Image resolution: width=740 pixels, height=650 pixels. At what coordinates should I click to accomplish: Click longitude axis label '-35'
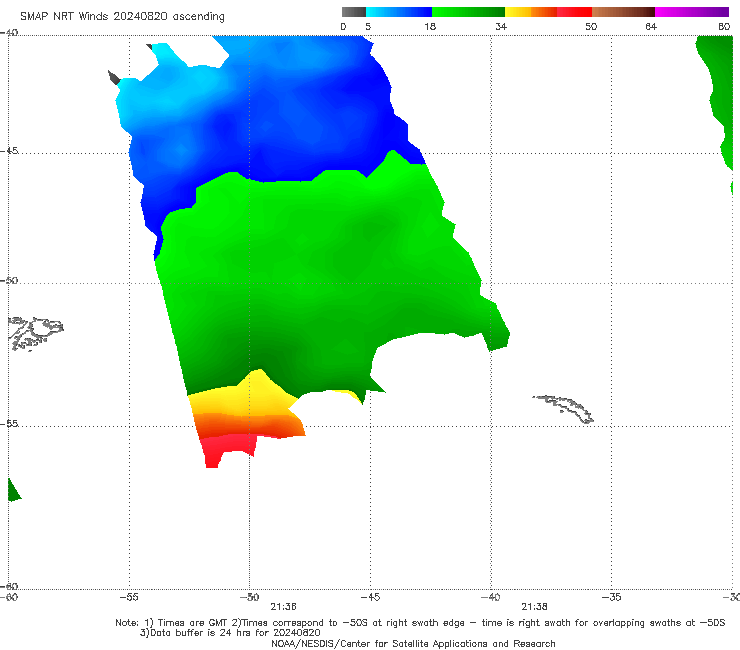click(611, 597)
